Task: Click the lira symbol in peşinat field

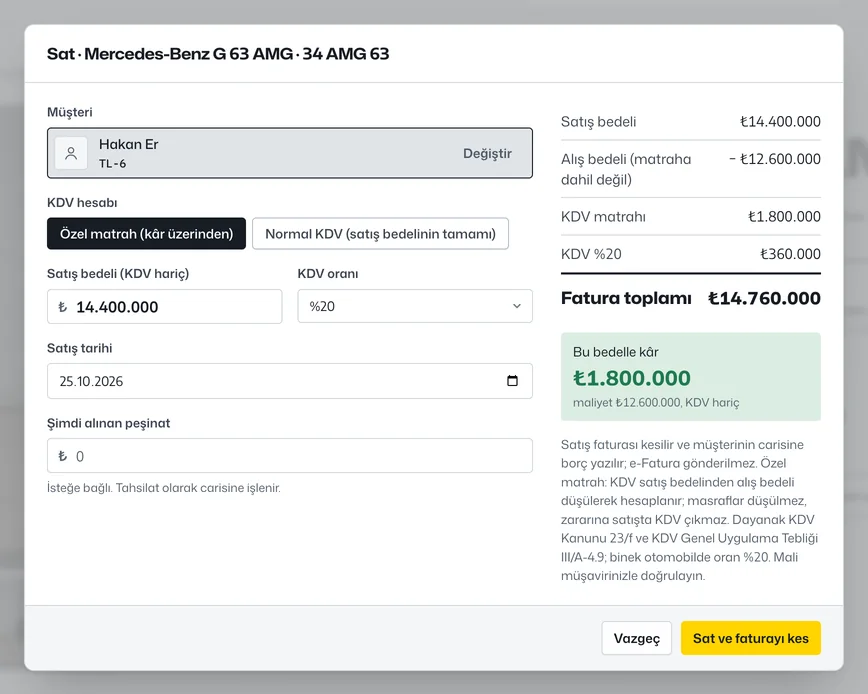Action: [x=63, y=456]
